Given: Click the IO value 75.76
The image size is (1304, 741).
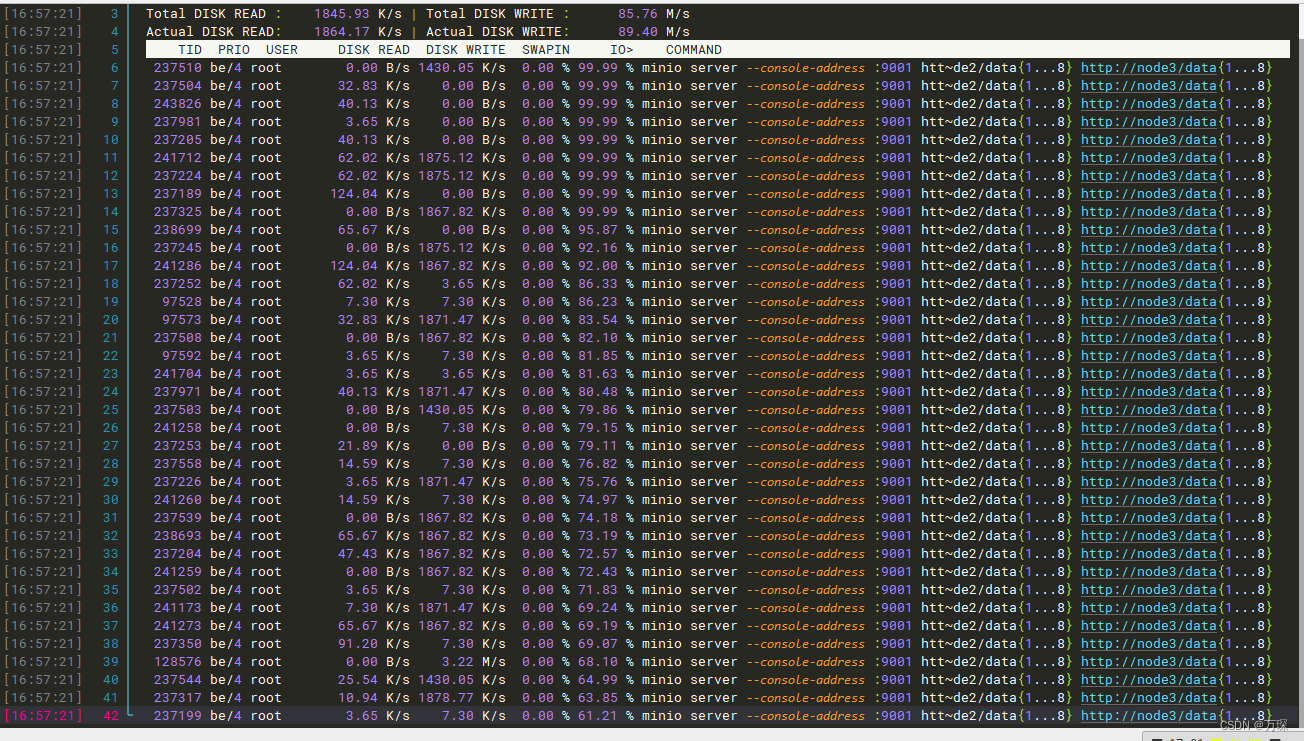Looking at the screenshot, I should click(x=598, y=482).
